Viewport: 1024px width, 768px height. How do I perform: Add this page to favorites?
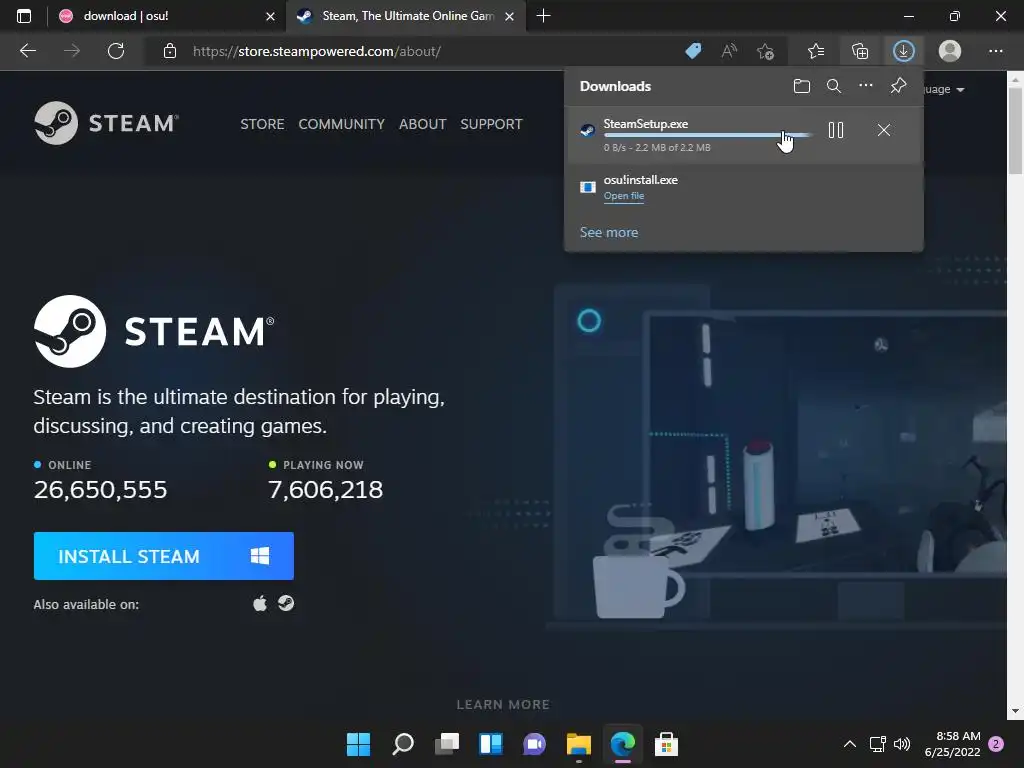(x=765, y=51)
